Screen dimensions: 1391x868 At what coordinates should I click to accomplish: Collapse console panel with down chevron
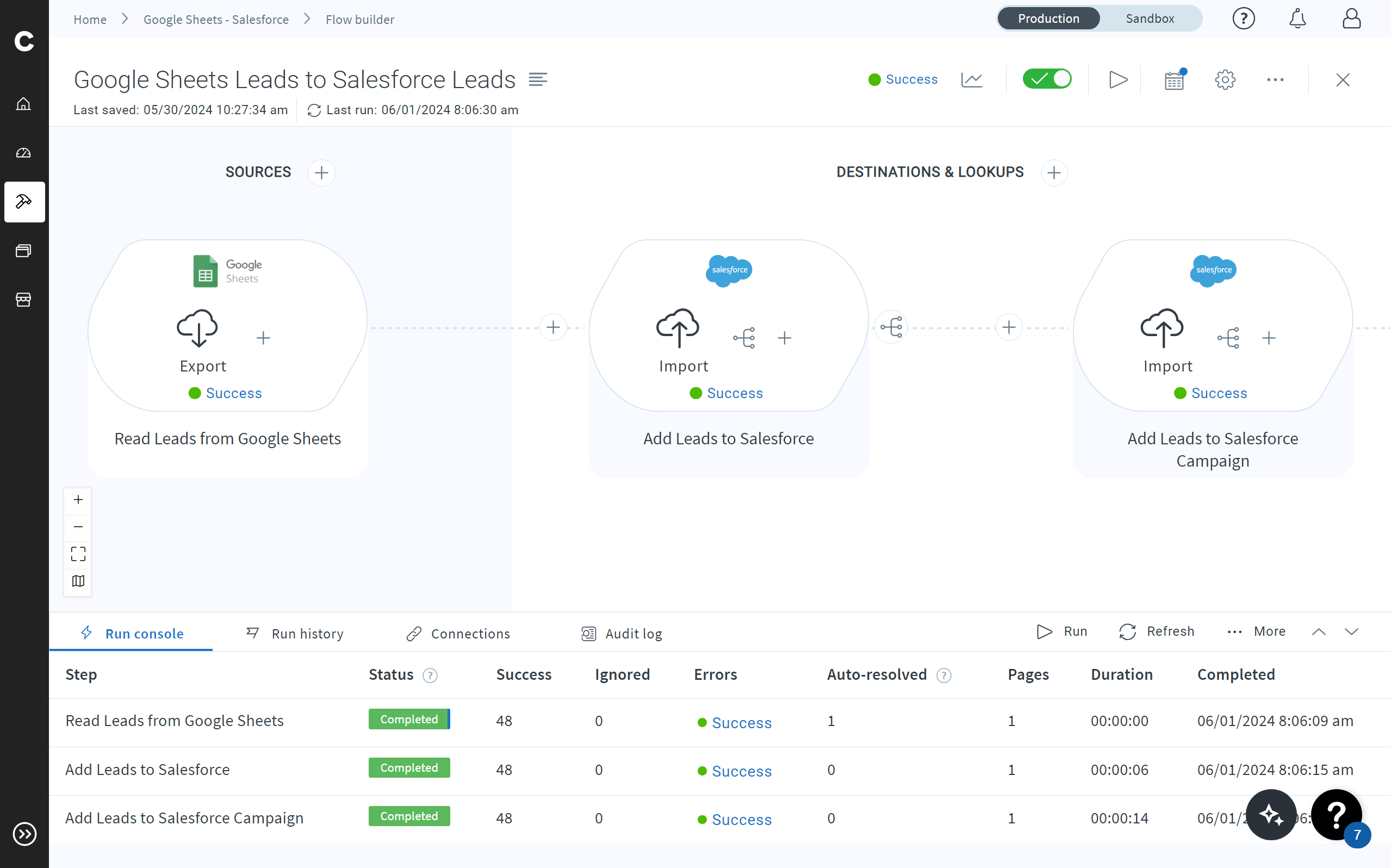(x=1351, y=631)
